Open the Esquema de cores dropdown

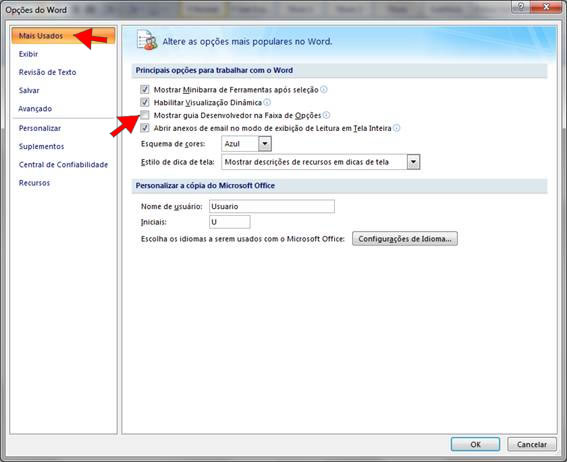tap(265, 144)
